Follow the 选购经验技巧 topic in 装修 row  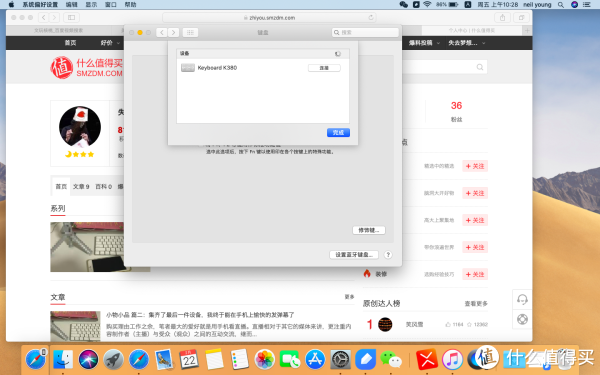coord(475,274)
